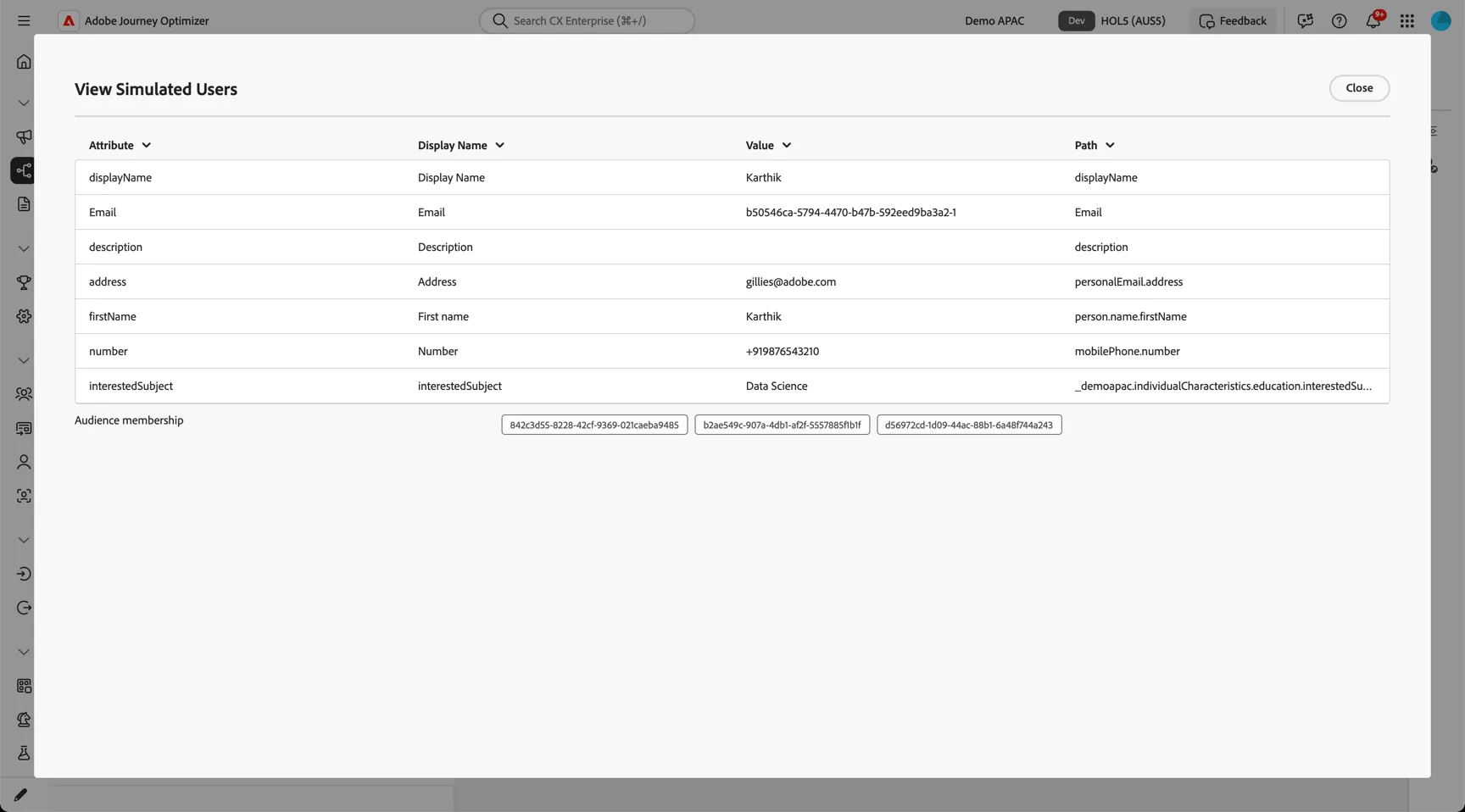1465x812 pixels.
Task: Click the Email value starting with b50546ca
Action: [x=851, y=212]
